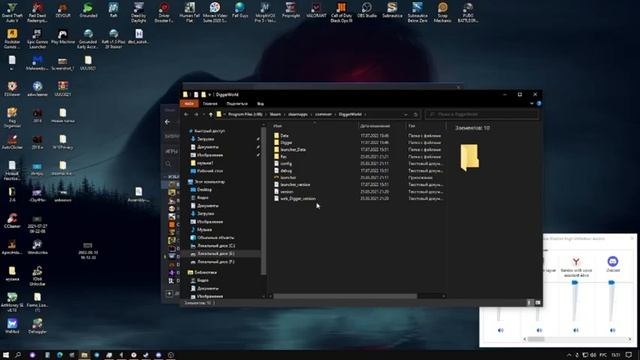The width and height of the screenshot is (640, 360).
Task: Mute Discord in the volume mixer
Action: tap(612, 330)
